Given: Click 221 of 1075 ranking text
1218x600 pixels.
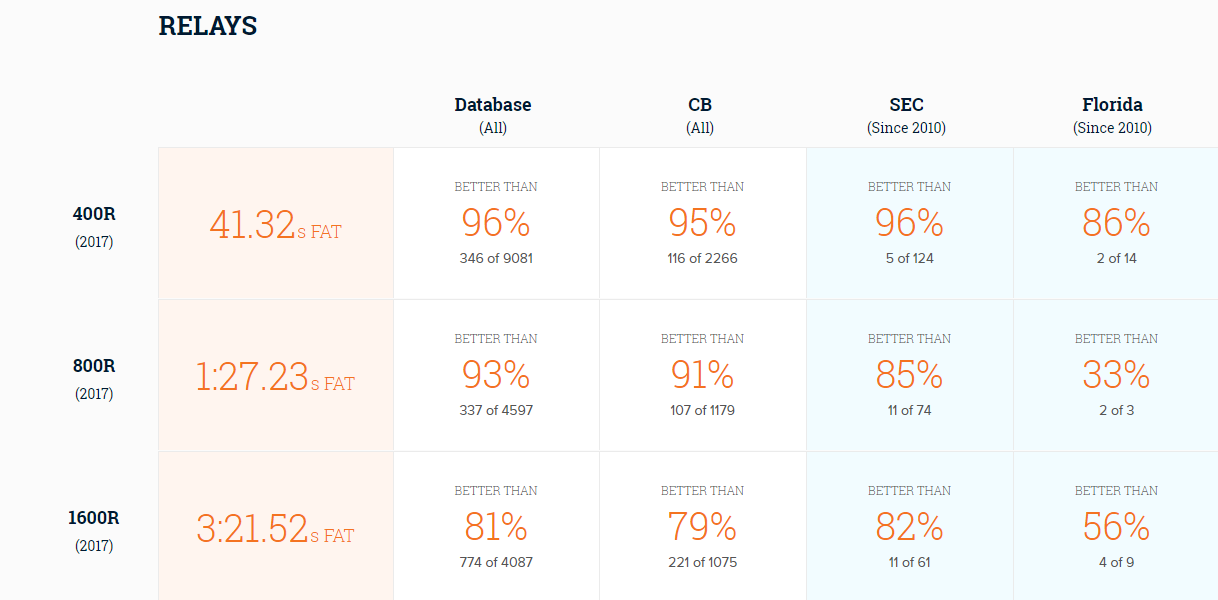Looking at the screenshot, I should coord(703,562).
